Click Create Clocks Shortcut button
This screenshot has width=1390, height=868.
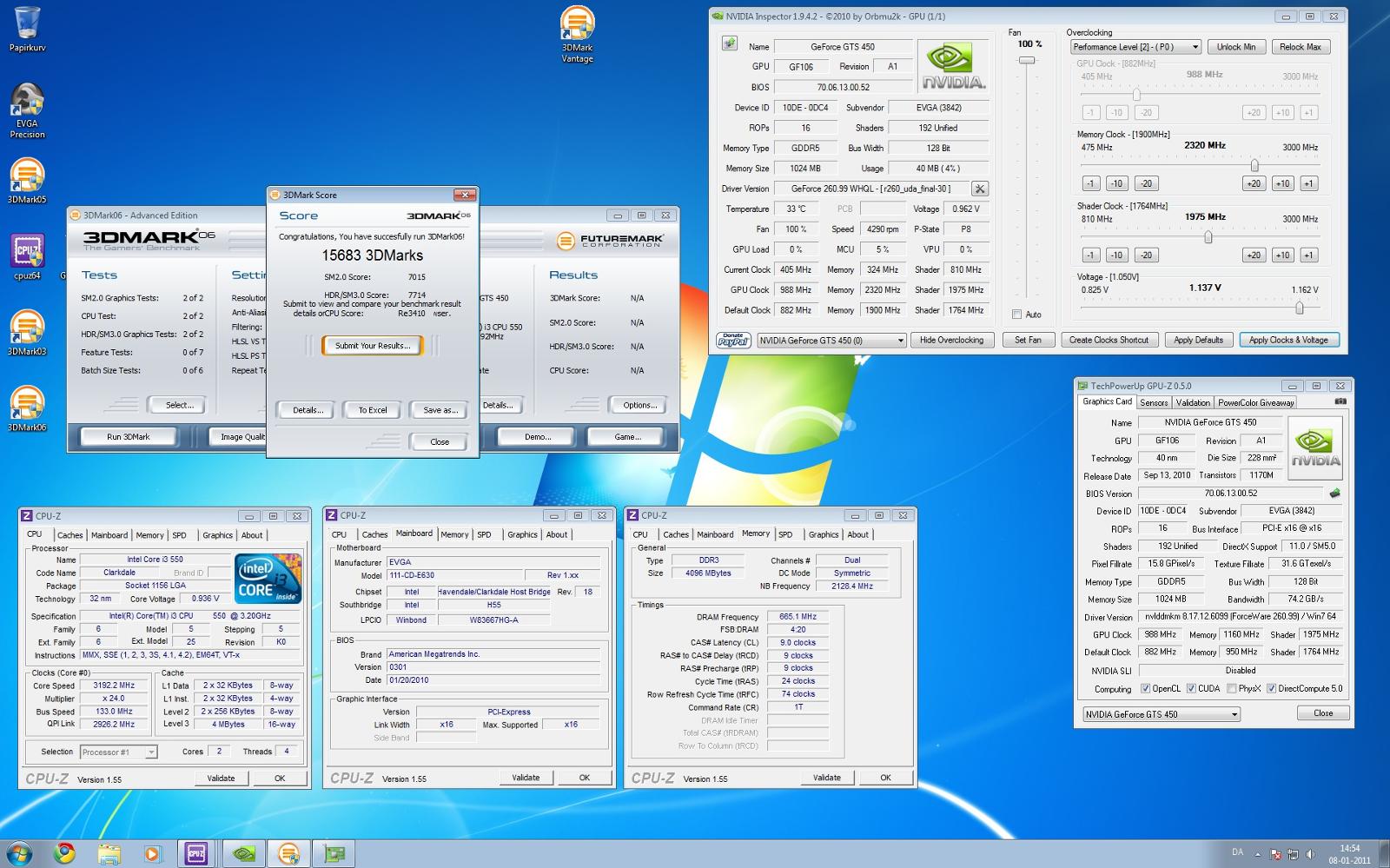click(x=1109, y=341)
